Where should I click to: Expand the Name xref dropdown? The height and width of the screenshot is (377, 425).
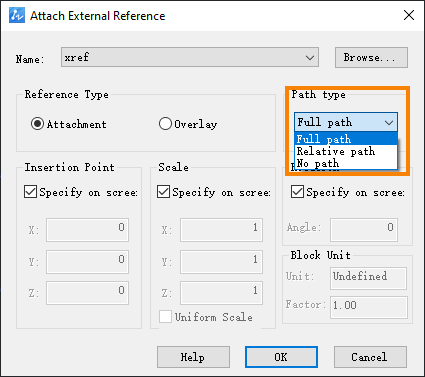point(190,57)
